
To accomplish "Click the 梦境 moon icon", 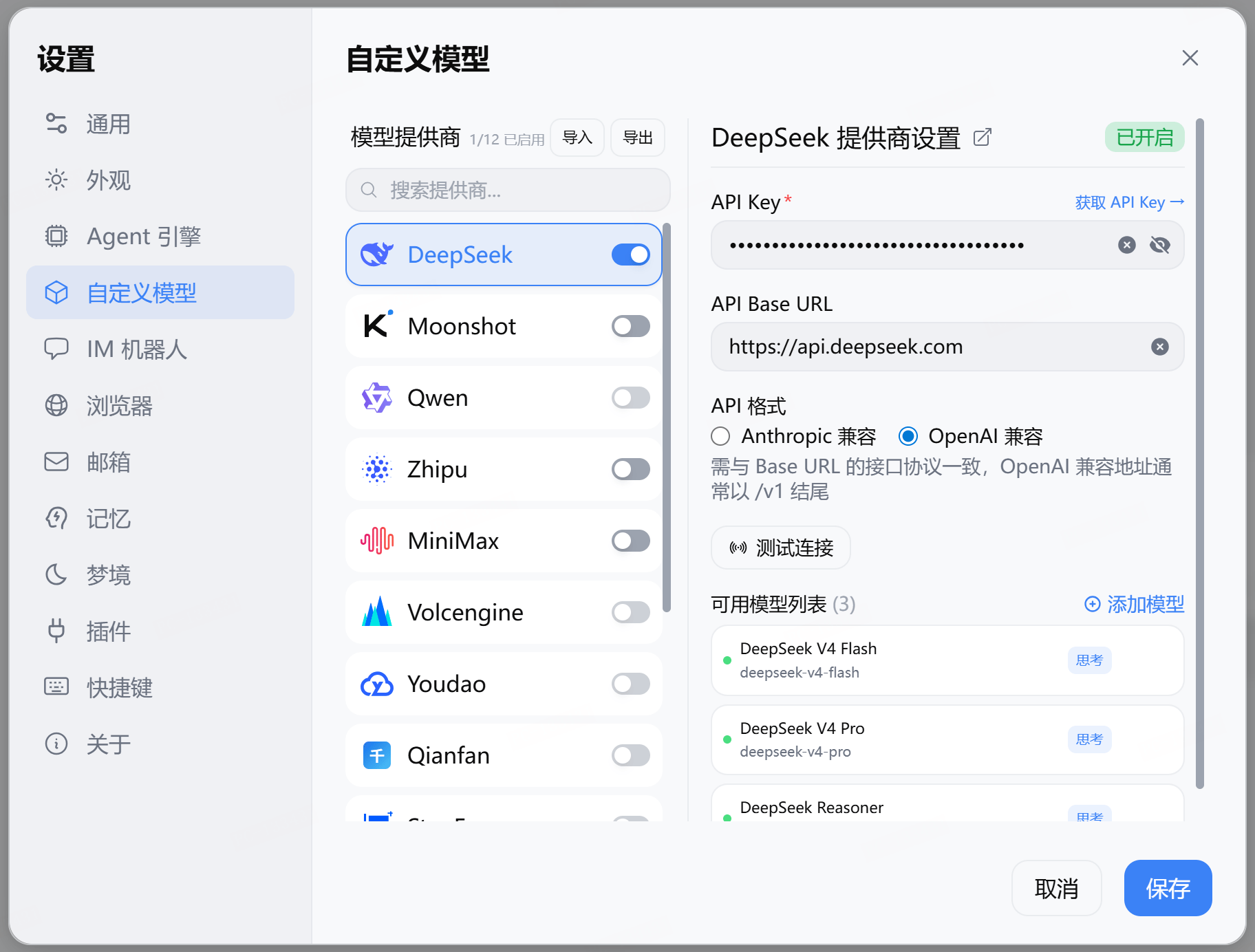I will (x=56, y=574).
